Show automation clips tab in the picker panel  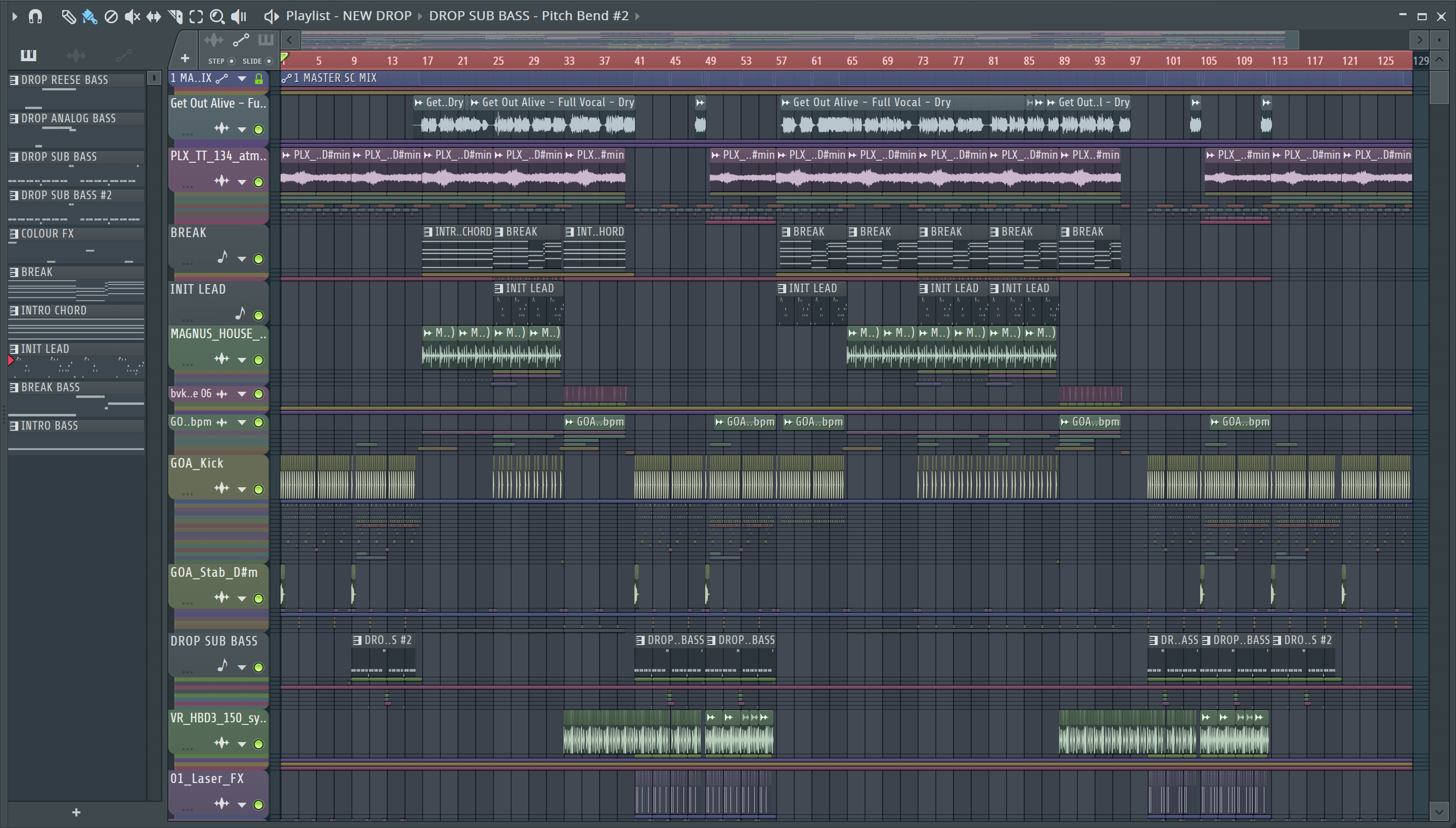123,55
